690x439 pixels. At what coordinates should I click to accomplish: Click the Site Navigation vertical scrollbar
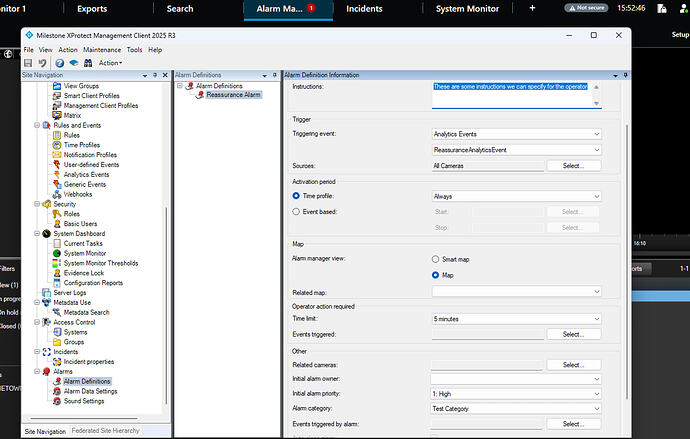pos(166,305)
